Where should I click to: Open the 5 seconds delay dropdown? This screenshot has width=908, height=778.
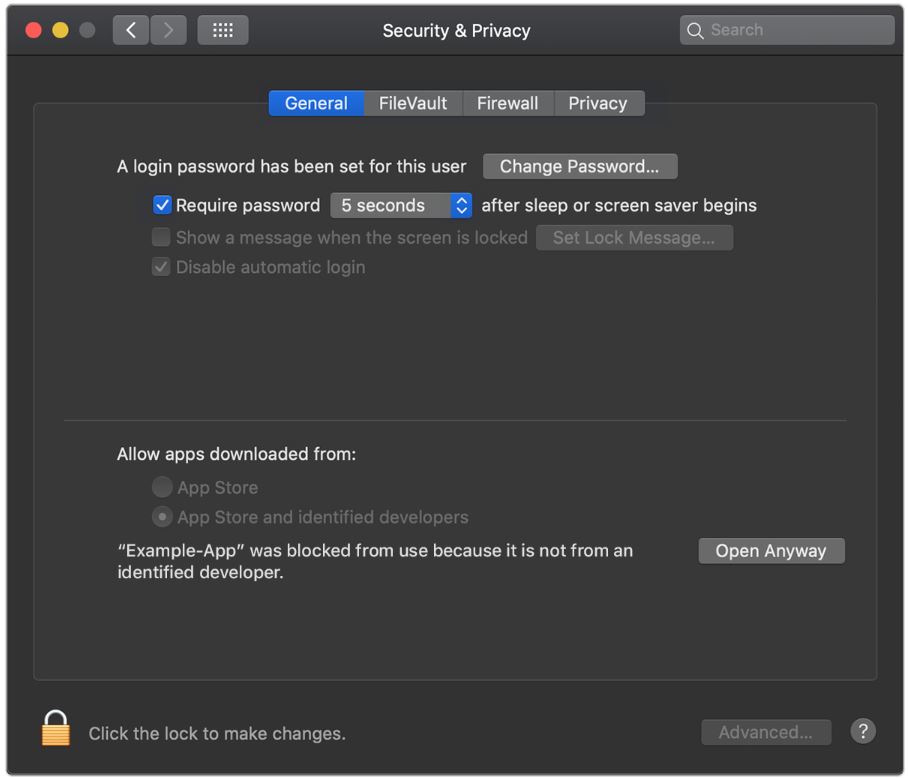[401, 205]
